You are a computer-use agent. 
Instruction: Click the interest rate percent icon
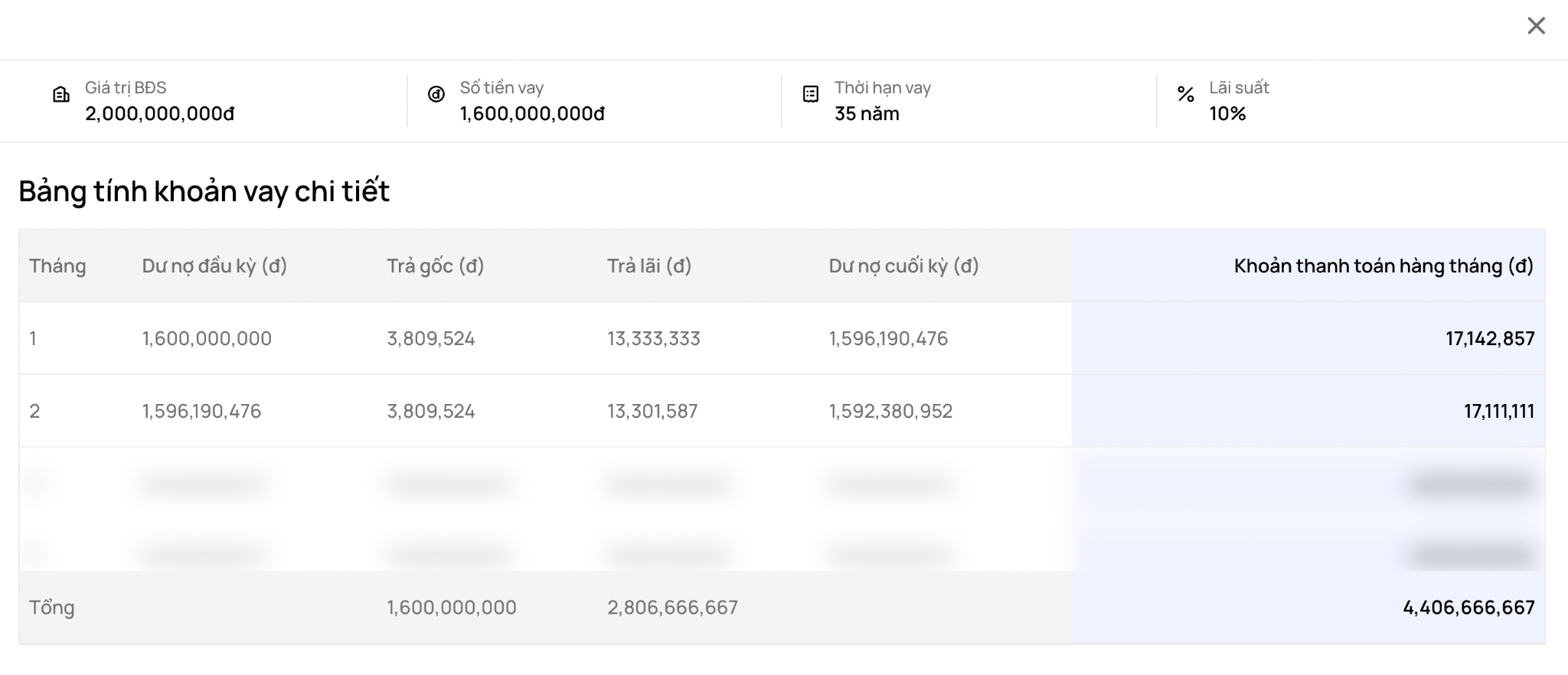[x=1185, y=94]
